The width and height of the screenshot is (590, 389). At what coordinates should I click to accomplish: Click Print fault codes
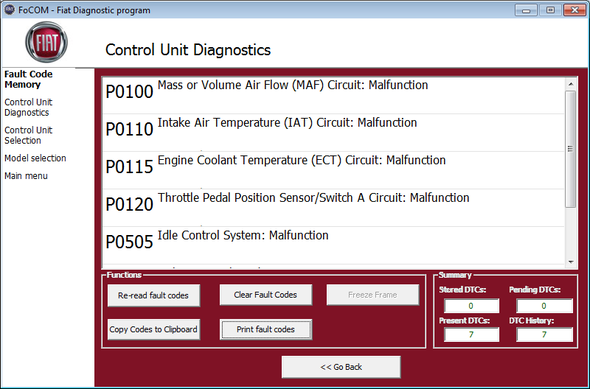pos(266,329)
